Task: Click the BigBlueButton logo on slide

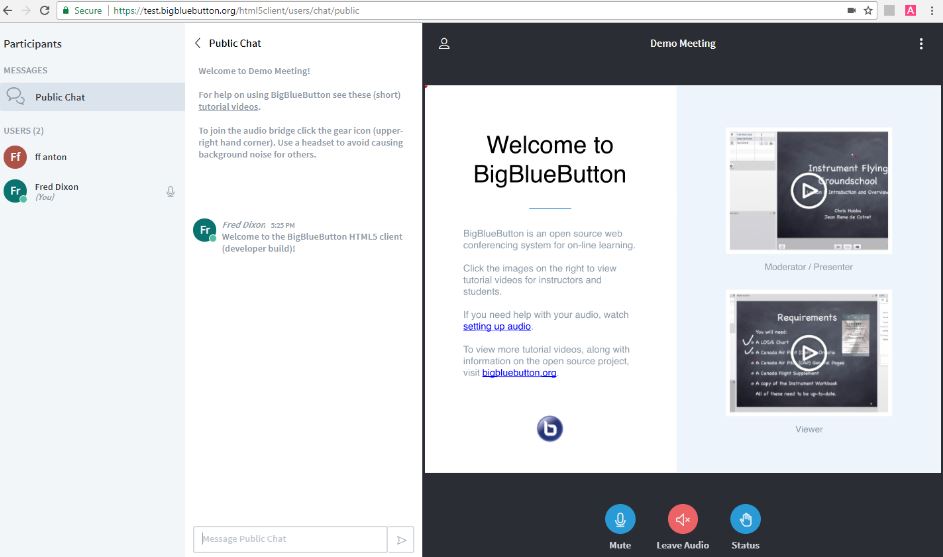Action: [x=550, y=429]
